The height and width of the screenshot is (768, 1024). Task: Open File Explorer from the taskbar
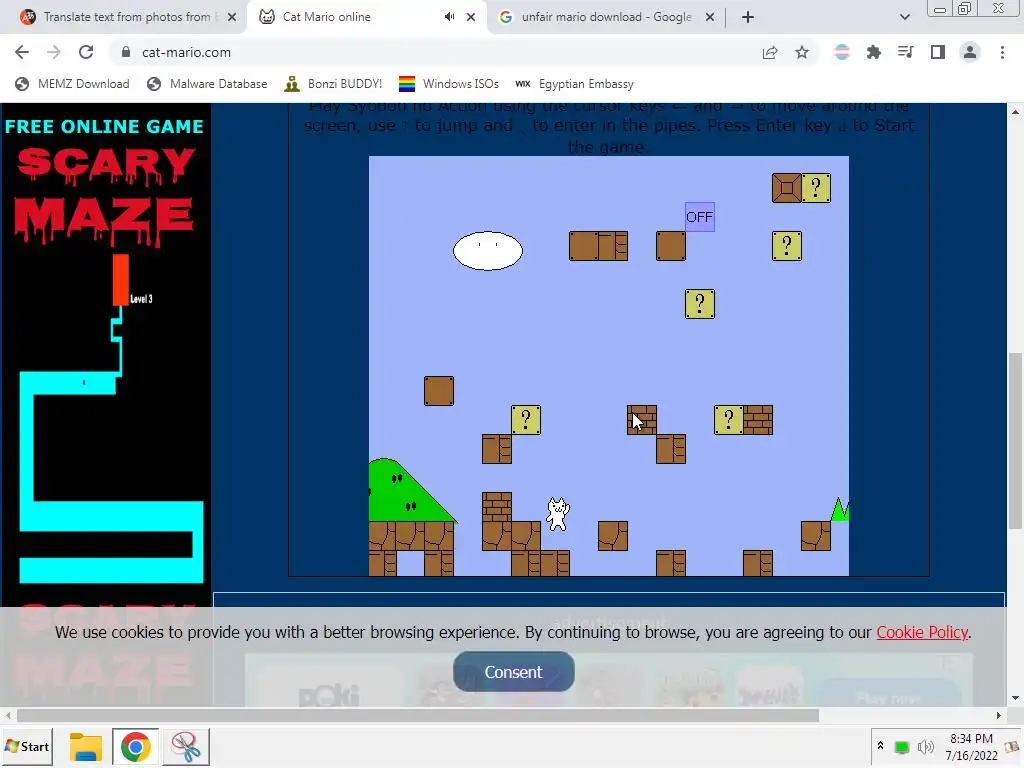coord(86,746)
